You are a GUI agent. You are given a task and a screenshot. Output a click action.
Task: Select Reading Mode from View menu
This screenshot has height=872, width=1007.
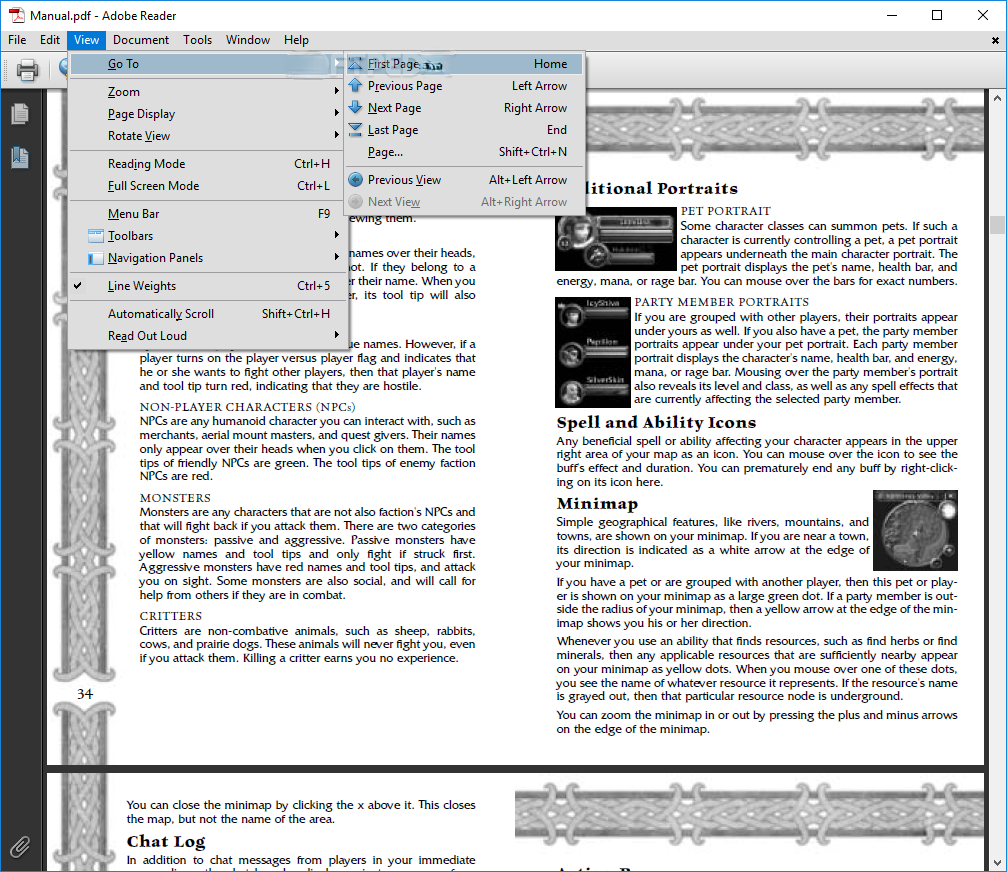coord(208,164)
